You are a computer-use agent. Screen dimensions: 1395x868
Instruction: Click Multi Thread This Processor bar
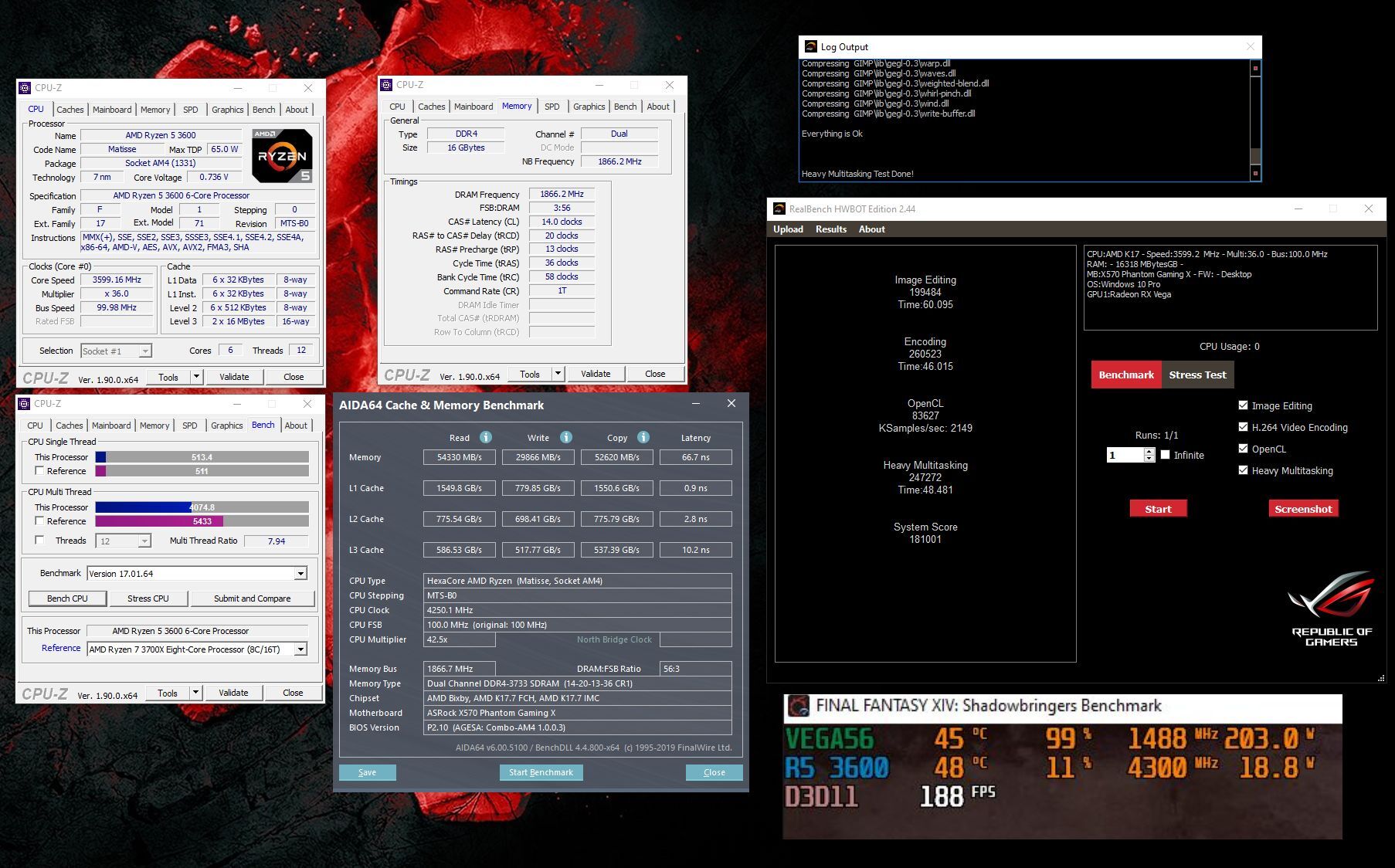[x=202, y=507]
